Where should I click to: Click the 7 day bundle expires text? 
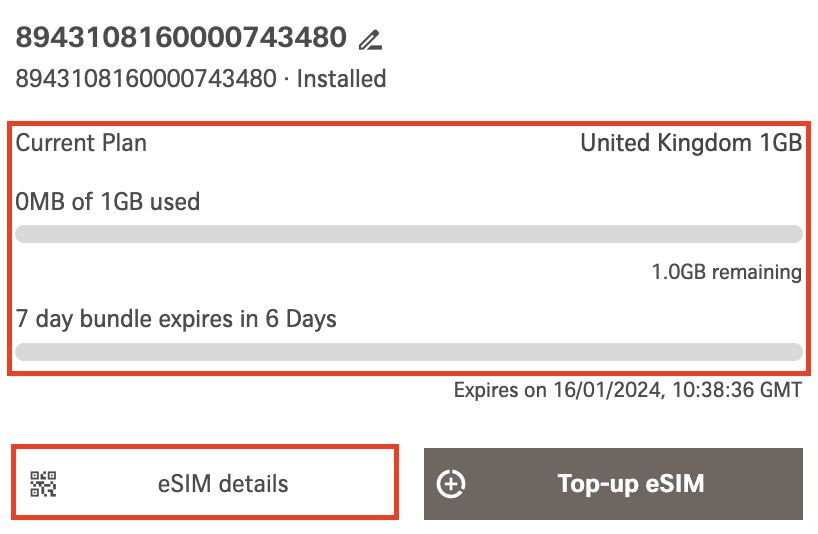(176, 320)
